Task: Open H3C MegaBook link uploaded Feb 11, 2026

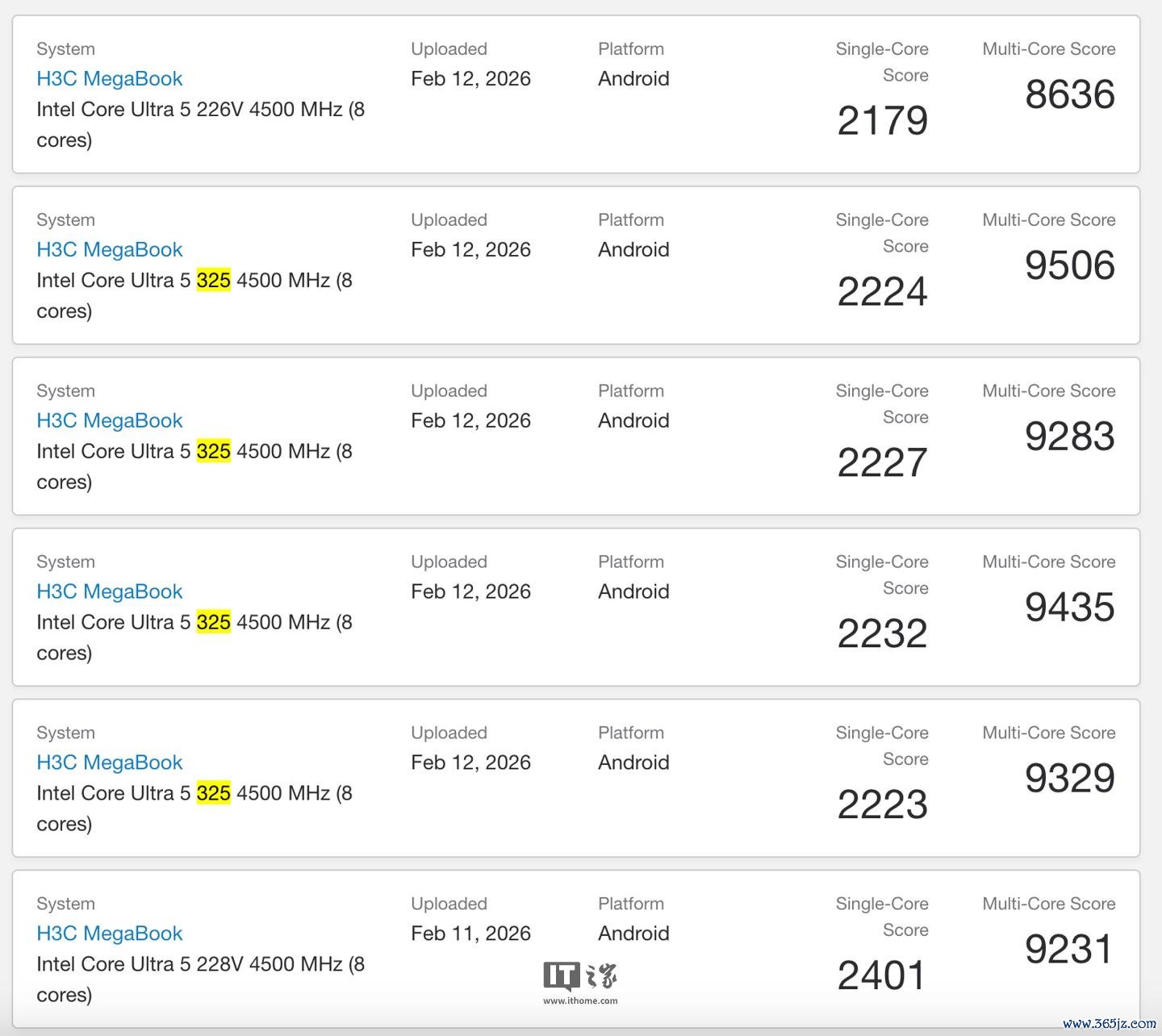Action: coord(110,934)
